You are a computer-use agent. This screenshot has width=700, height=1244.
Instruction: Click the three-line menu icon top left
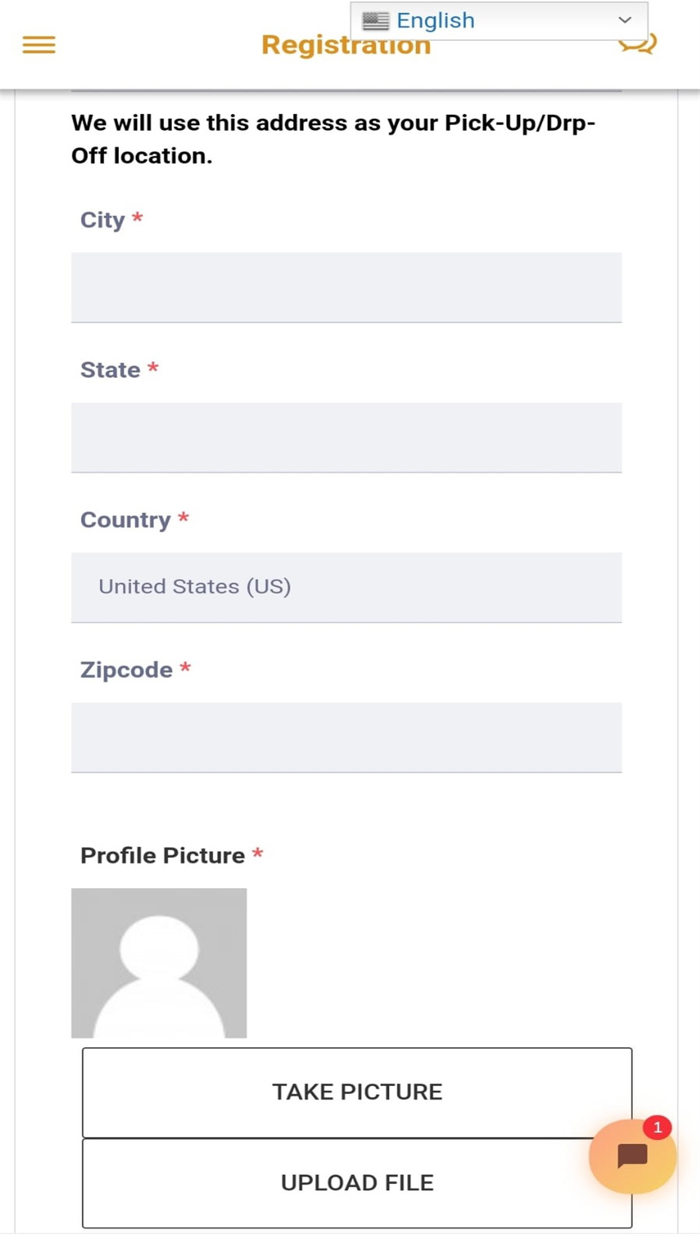coord(38,44)
